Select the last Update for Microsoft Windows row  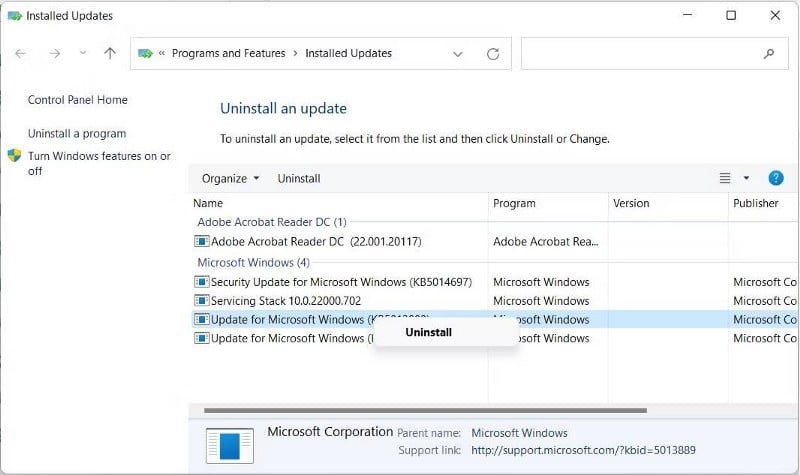pyautogui.click(x=292, y=338)
